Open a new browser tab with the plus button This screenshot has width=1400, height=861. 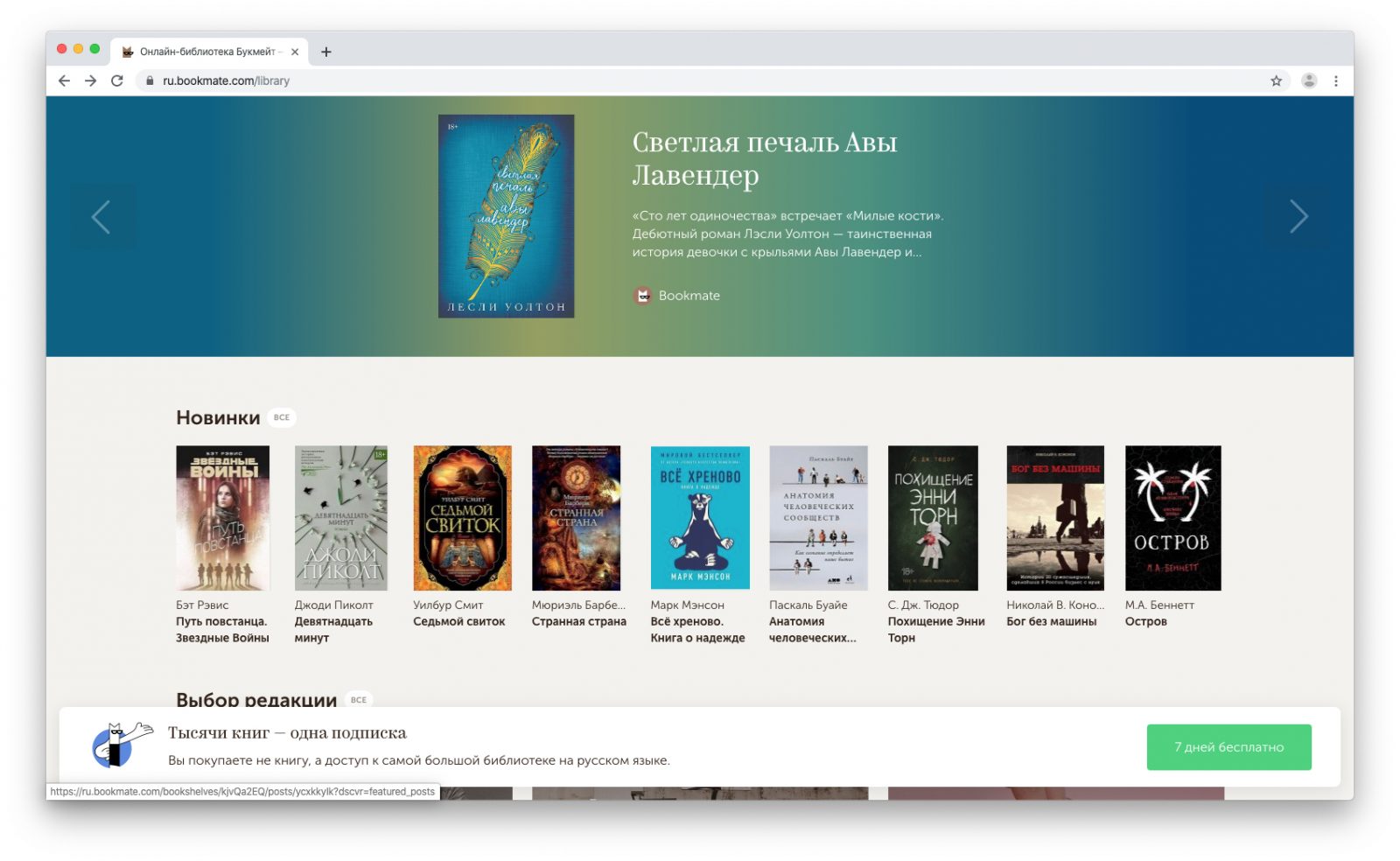[325, 52]
